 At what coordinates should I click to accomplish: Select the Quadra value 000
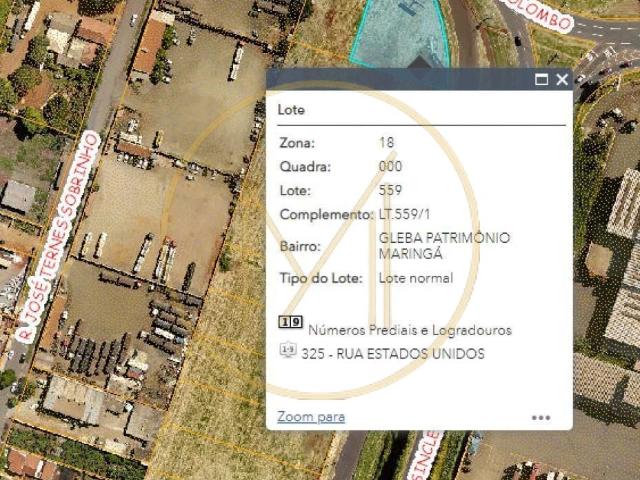(390, 167)
